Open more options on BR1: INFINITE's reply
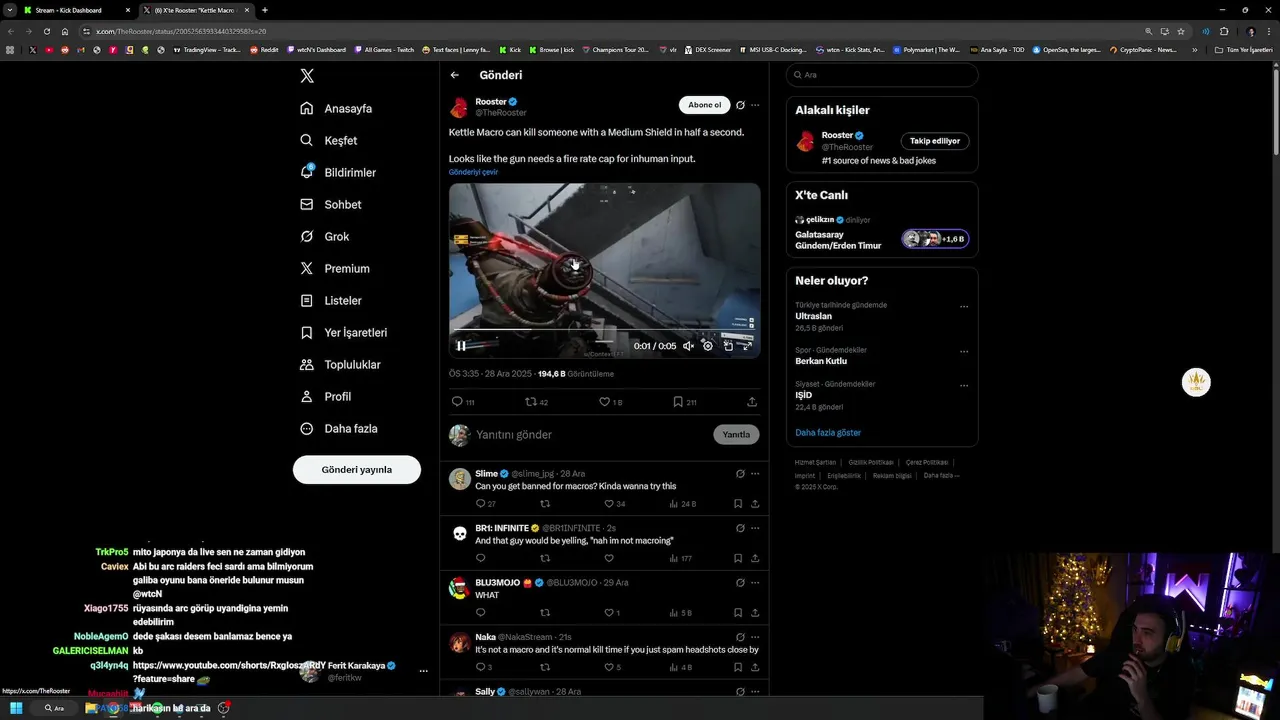This screenshot has height=720, width=1280. pos(755,528)
